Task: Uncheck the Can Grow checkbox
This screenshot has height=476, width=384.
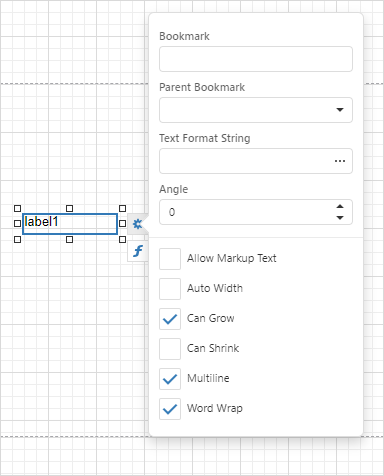Action: (170, 319)
